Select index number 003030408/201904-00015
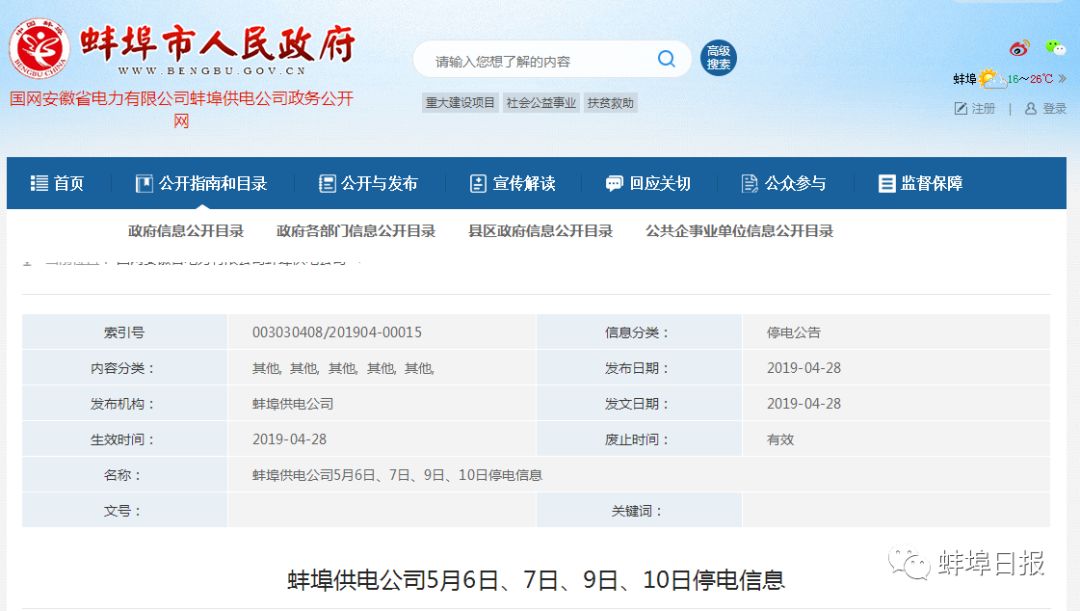The width and height of the screenshot is (1080, 611). click(337, 332)
